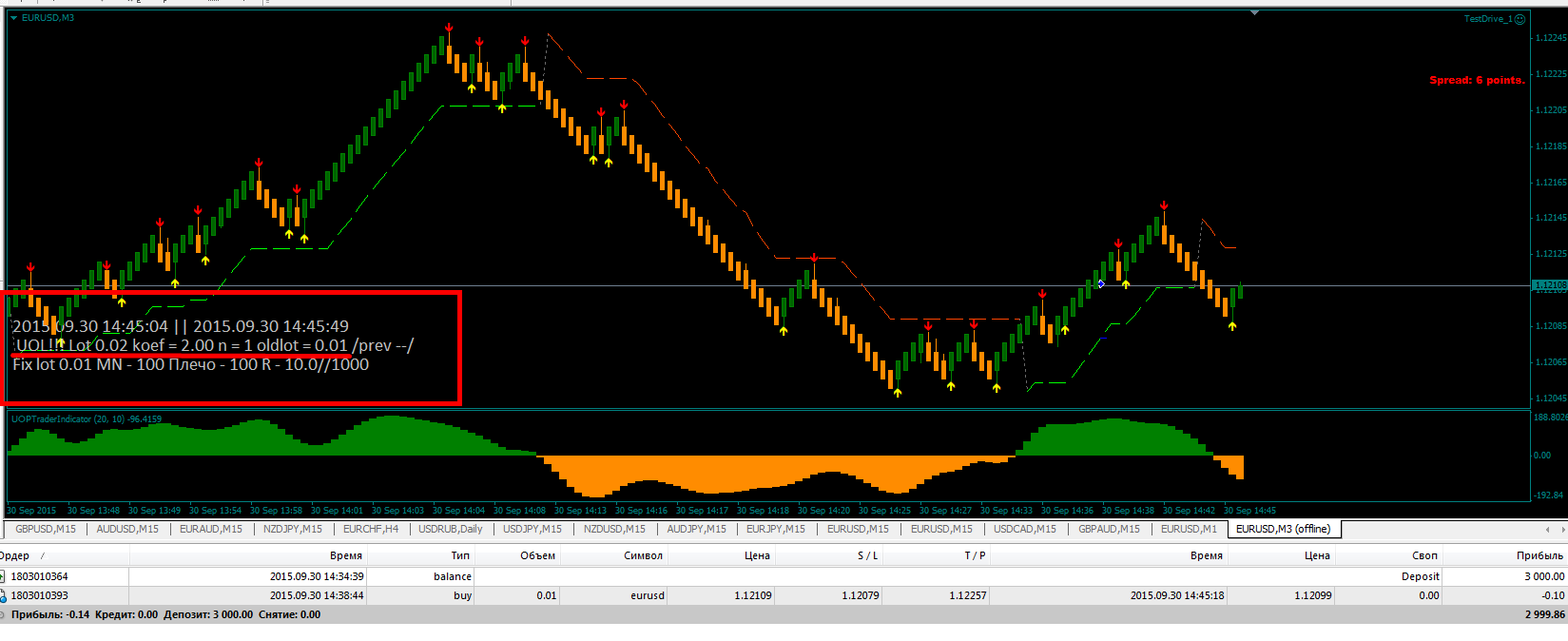Switch to the GBPUSD,M15 chart tab

coord(46,529)
